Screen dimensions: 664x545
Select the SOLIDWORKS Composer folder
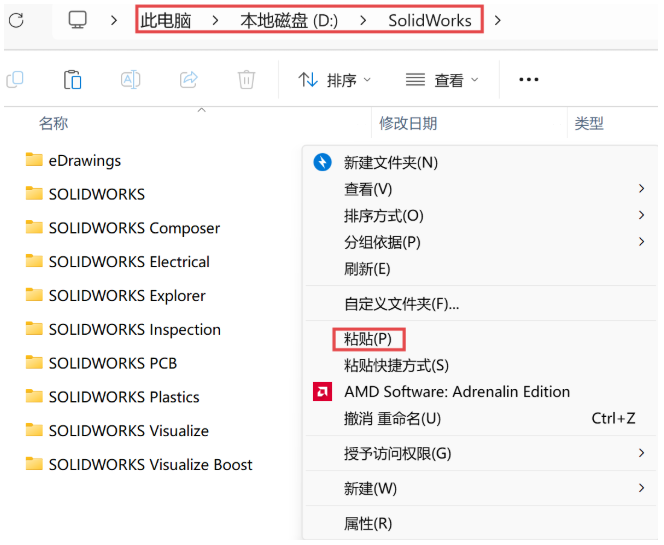coord(134,228)
